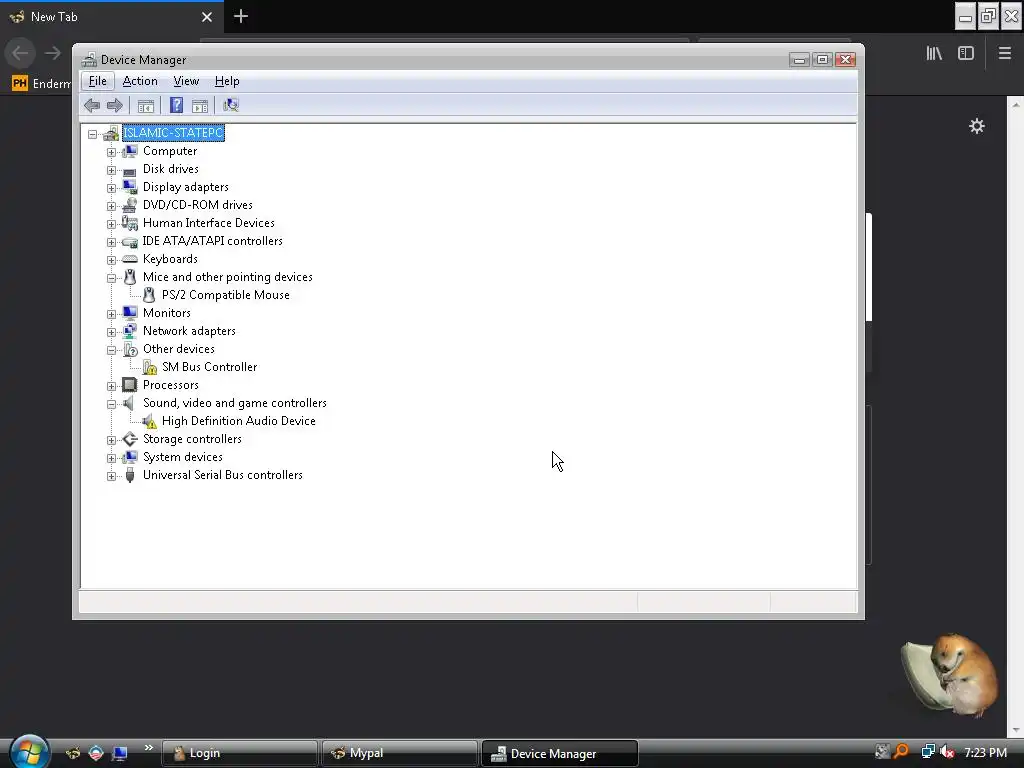The height and width of the screenshot is (768, 1024).
Task: Click the Keyboards category icon
Action: point(130,259)
